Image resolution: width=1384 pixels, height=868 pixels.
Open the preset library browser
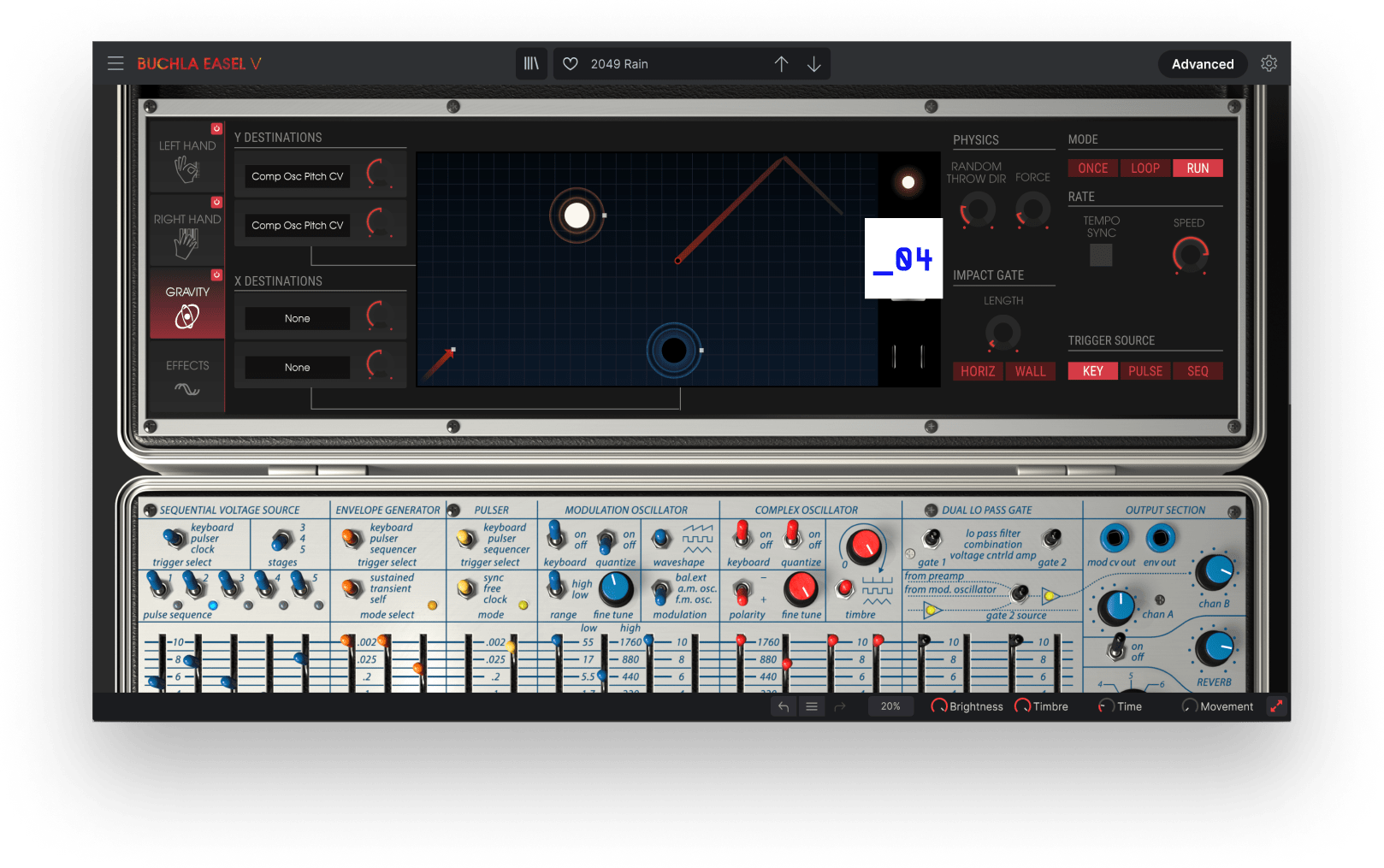pos(531,64)
